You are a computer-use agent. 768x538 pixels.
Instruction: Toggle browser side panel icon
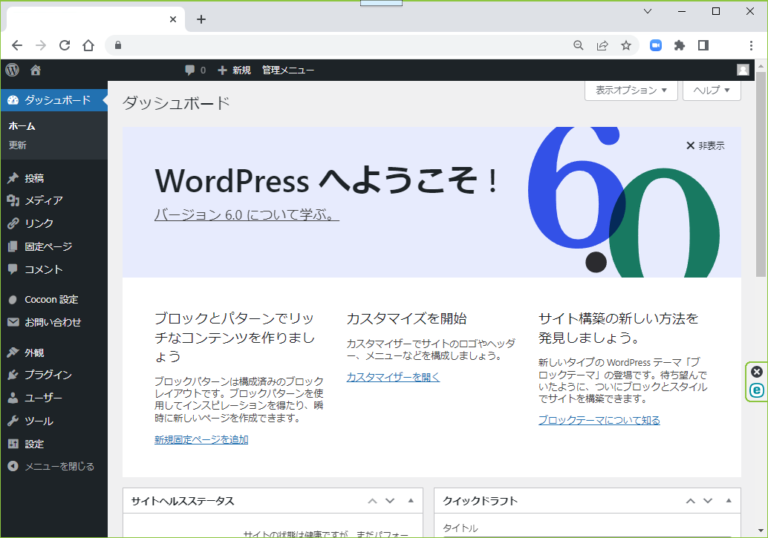tap(703, 46)
